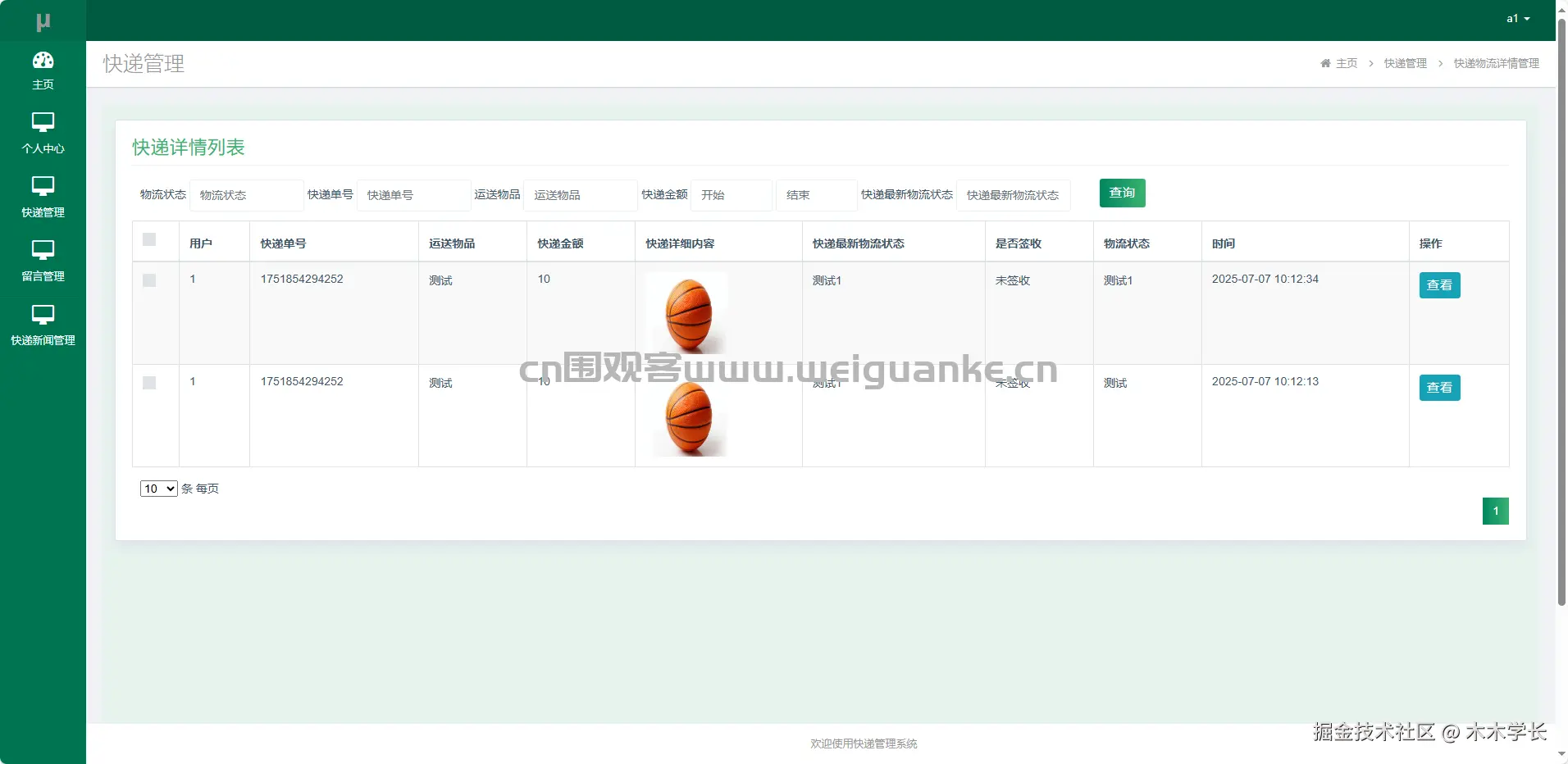Check the row with time 10:12:13
Screen dimensions: 1568x764
[149, 383]
